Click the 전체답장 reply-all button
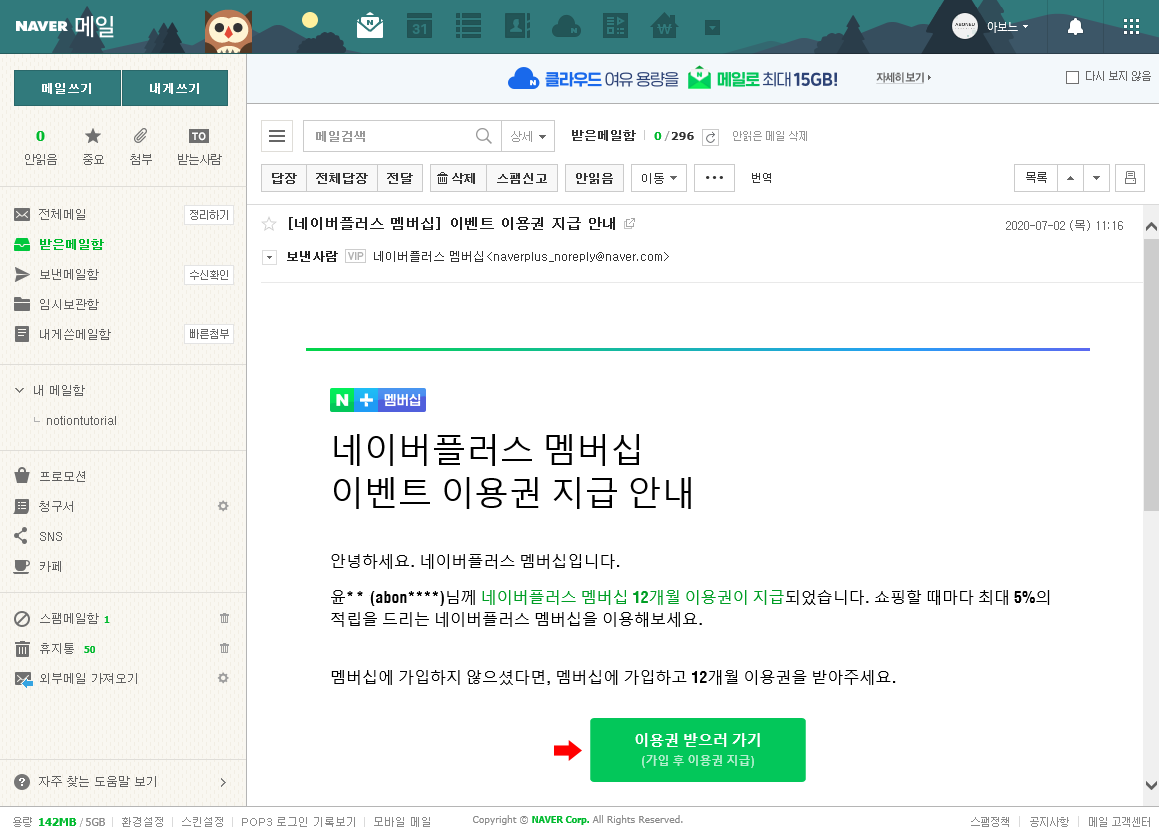 (341, 178)
